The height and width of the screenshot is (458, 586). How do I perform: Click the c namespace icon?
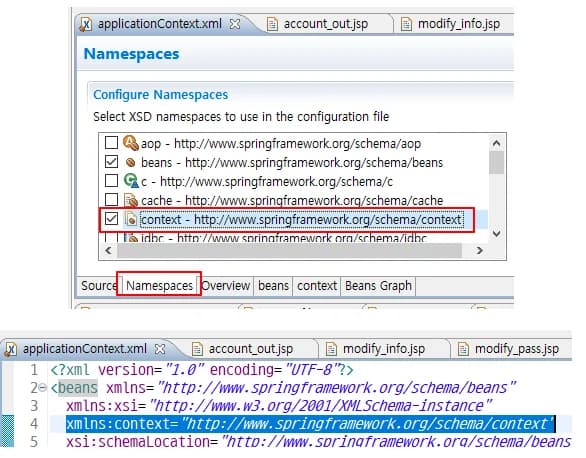click(x=131, y=181)
